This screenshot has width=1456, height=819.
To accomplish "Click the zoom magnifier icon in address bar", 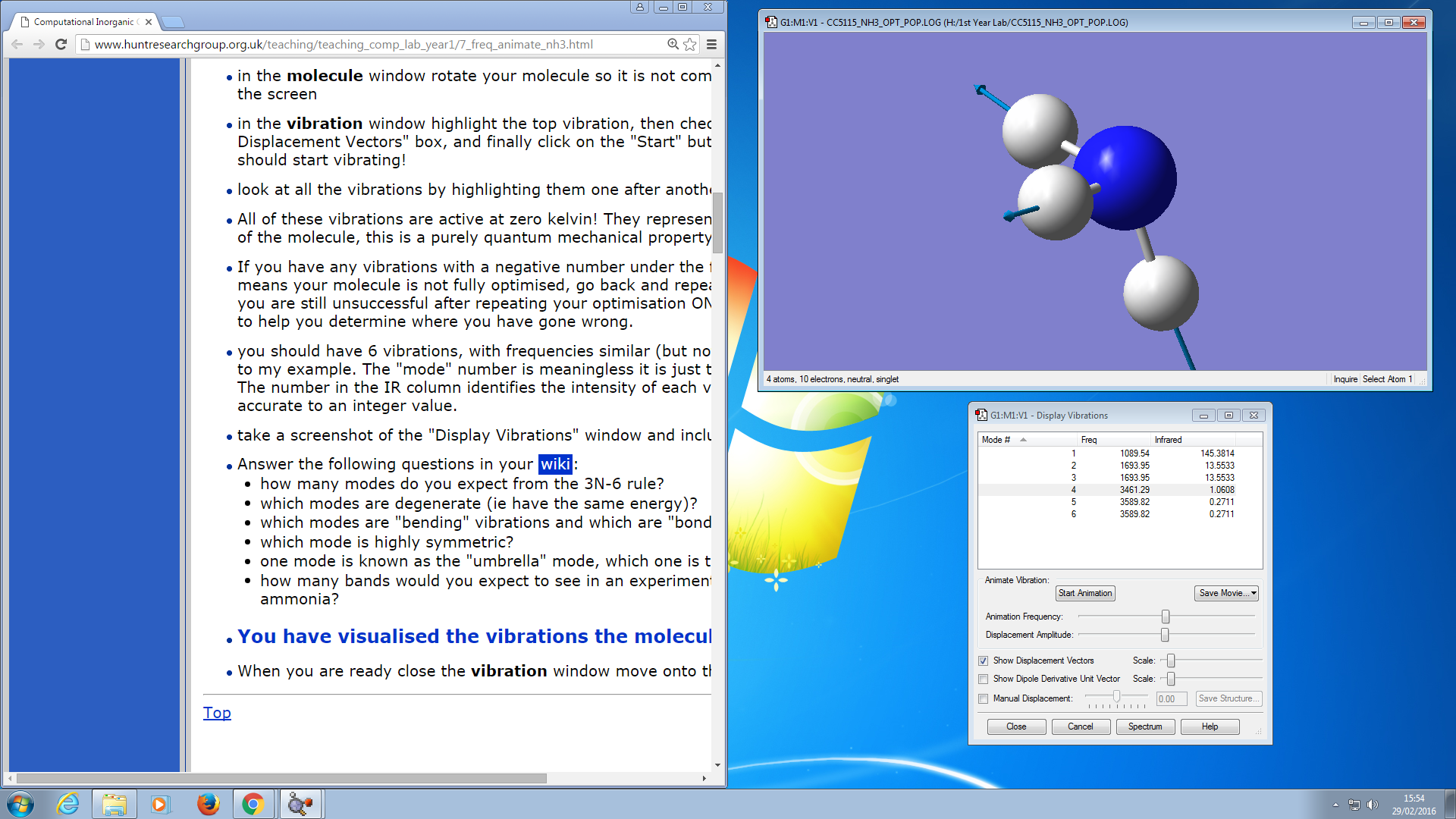I will 673,44.
